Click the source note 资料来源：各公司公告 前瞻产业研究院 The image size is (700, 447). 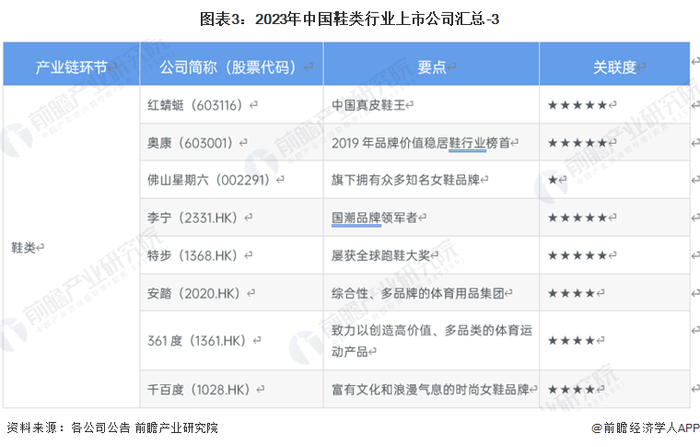(112, 428)
